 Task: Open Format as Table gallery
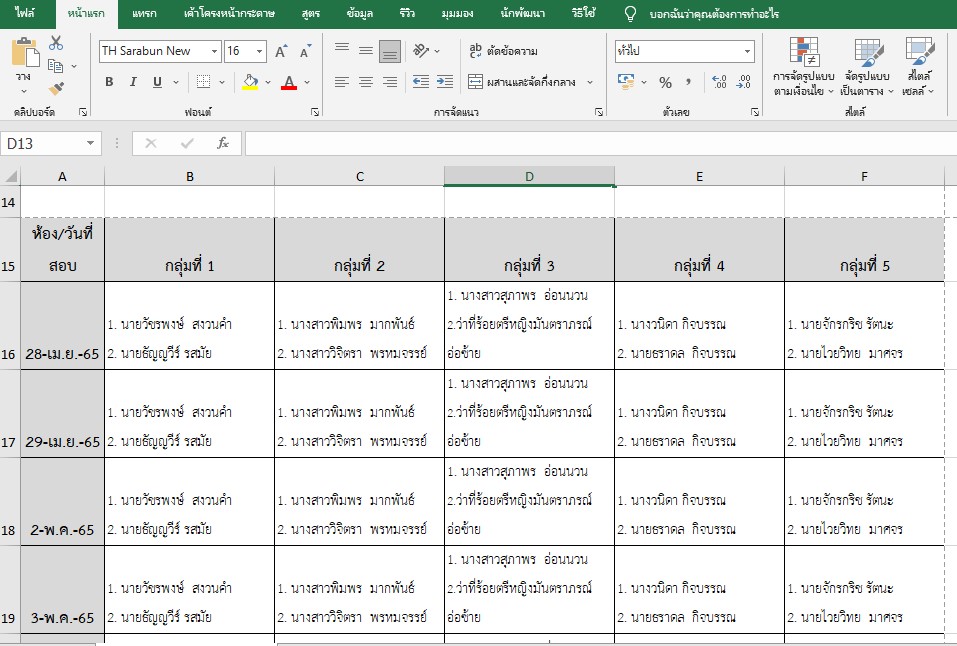867,66
